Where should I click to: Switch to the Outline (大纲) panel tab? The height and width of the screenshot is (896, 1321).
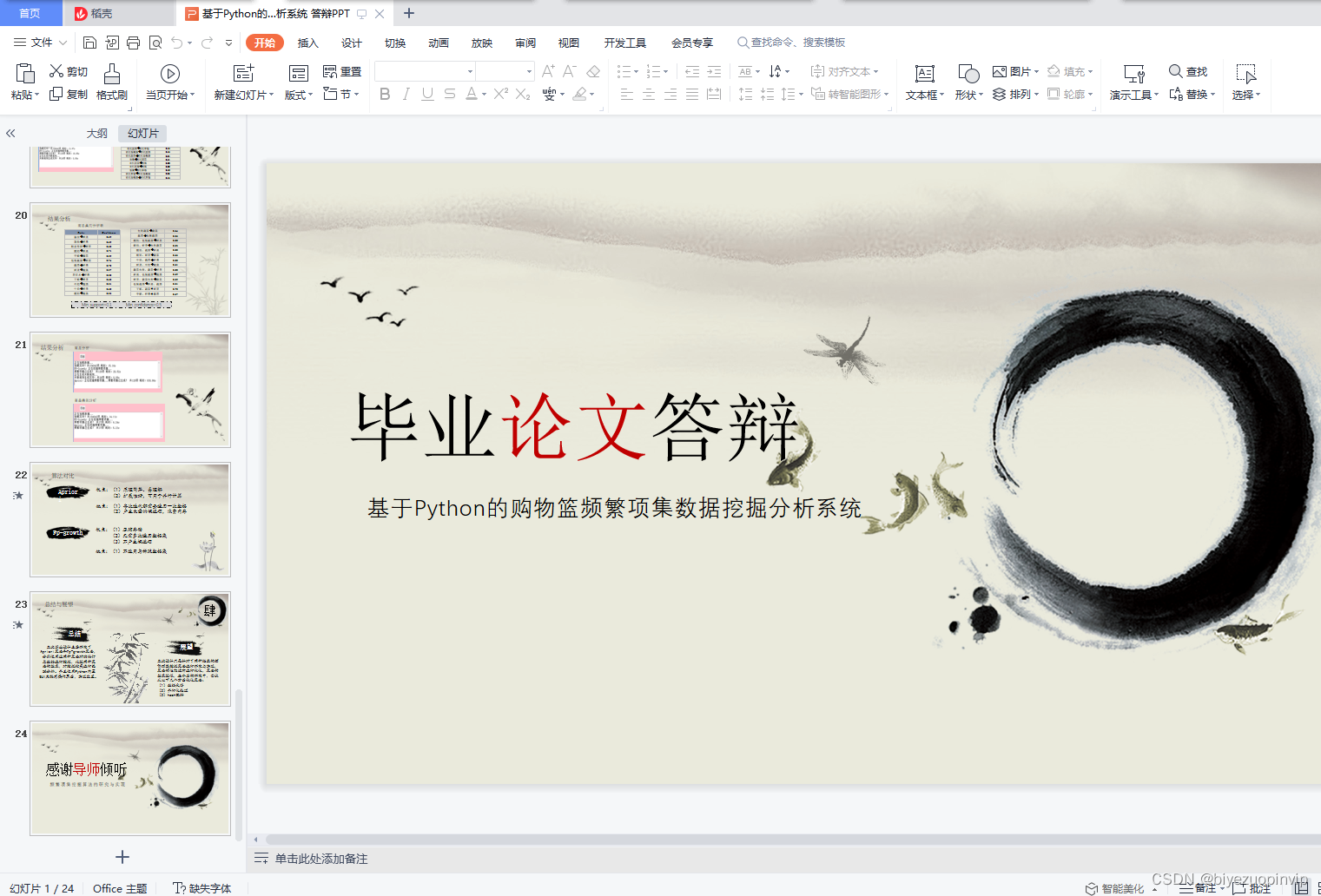pyautogui.click(x=97, y=134)
